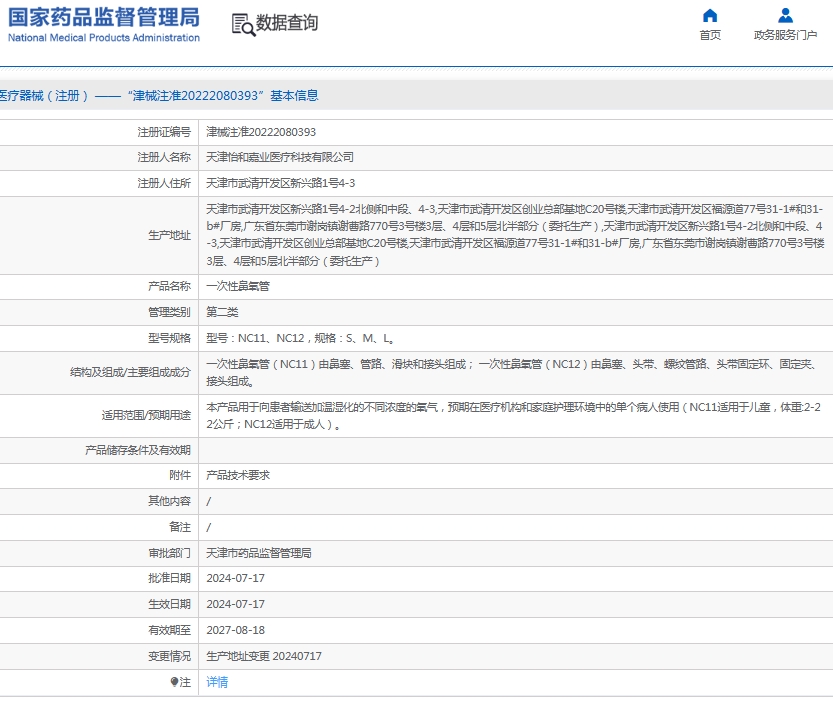The width and height of the screenshot is (833, 702).
Task: Click the 产品储存条件及有效期 label
Action: tap(138, 451)
